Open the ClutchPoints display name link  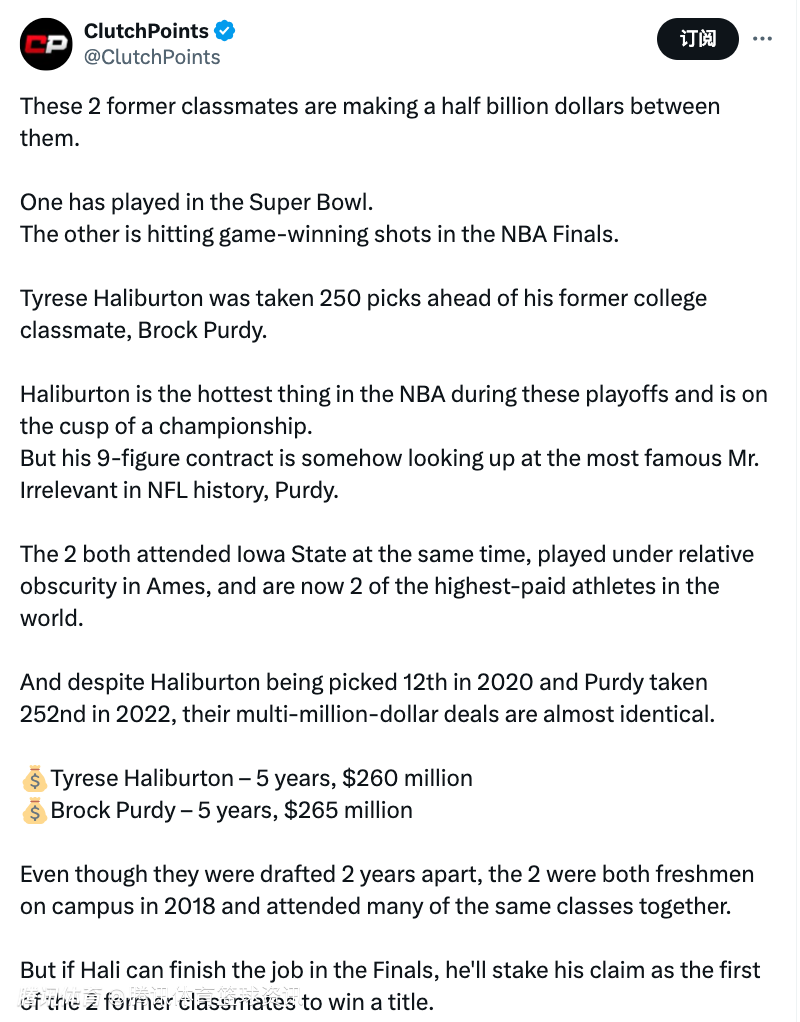pos(146,31)
